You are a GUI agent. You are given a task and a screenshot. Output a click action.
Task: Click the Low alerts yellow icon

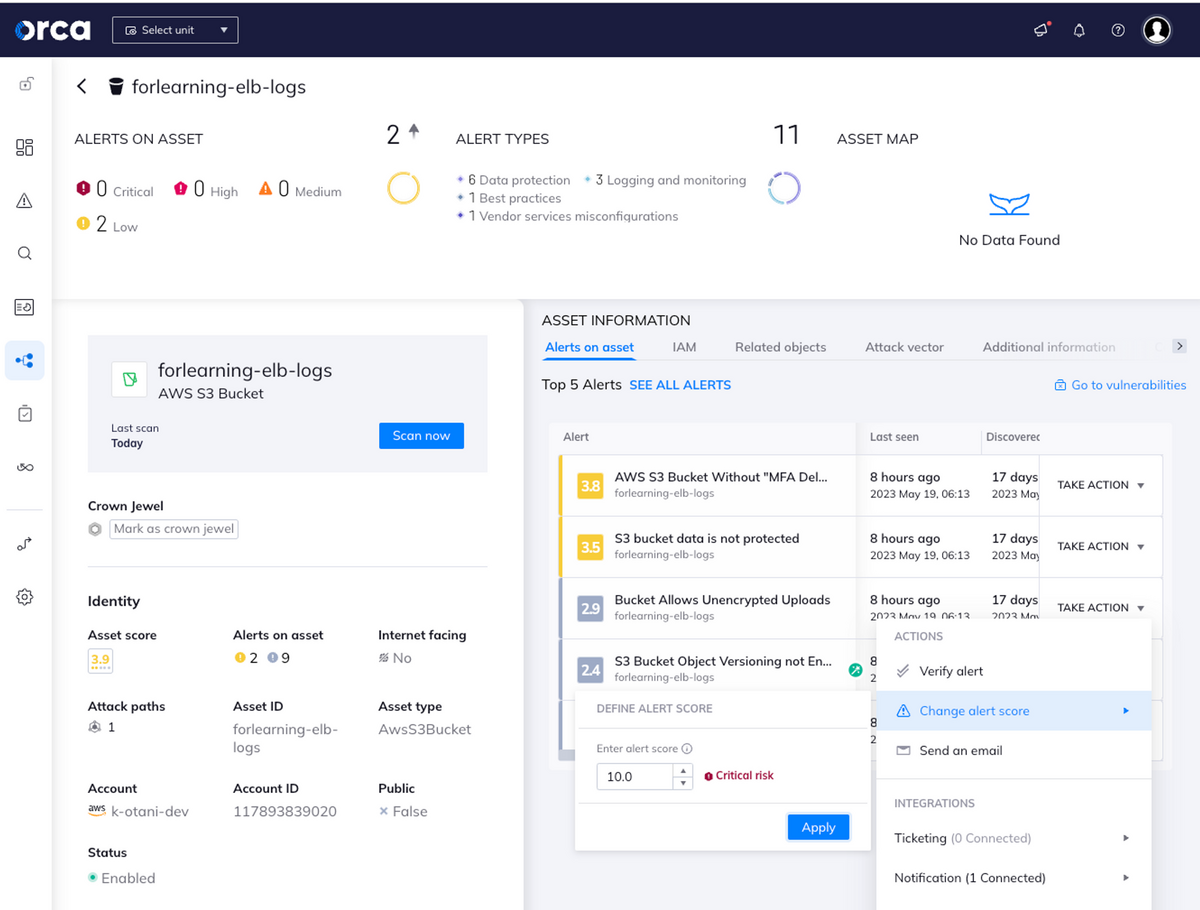pyautogui.click(x=84, y=224)
